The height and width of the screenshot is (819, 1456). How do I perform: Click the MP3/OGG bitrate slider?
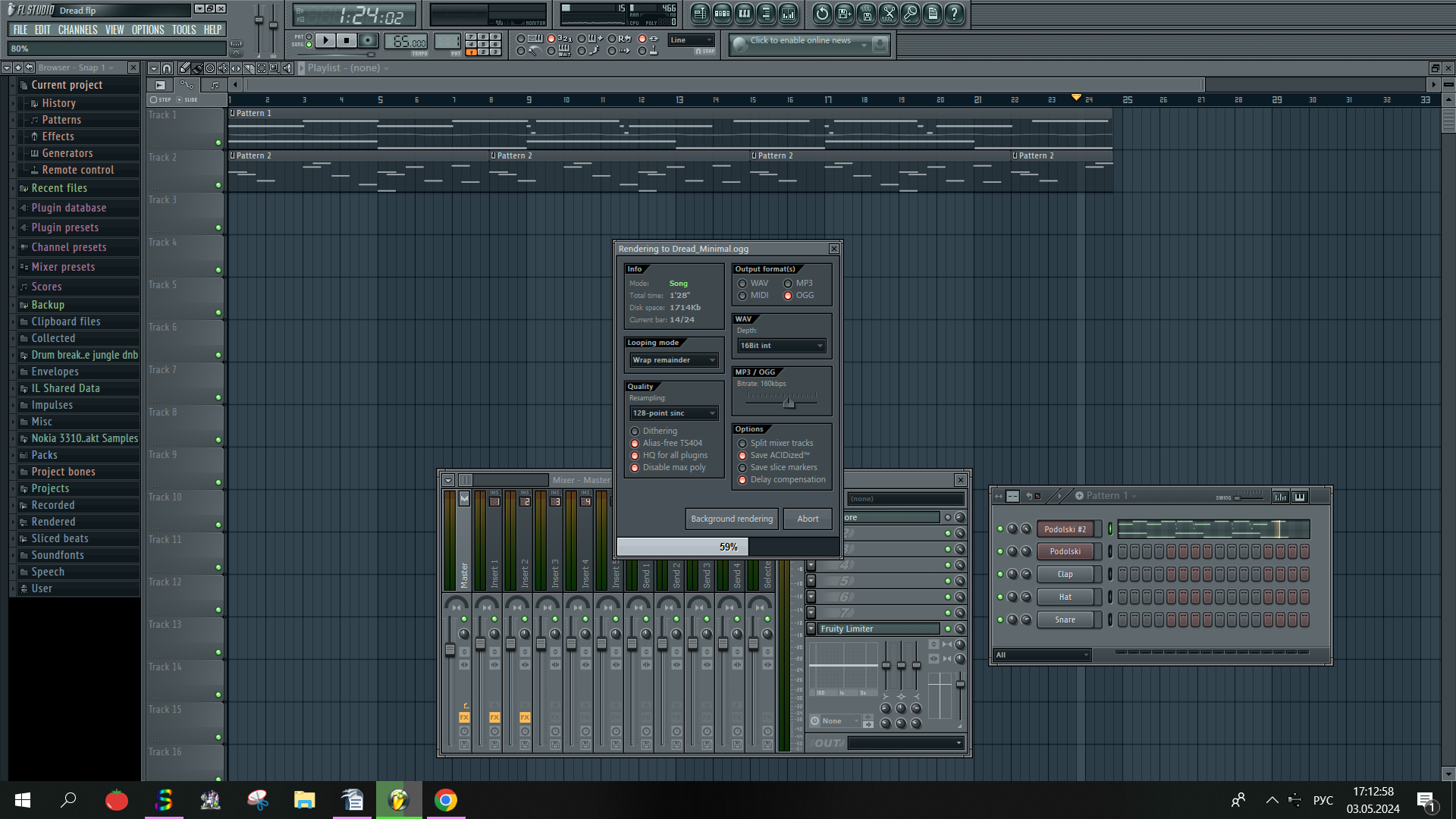pos(789,403)
